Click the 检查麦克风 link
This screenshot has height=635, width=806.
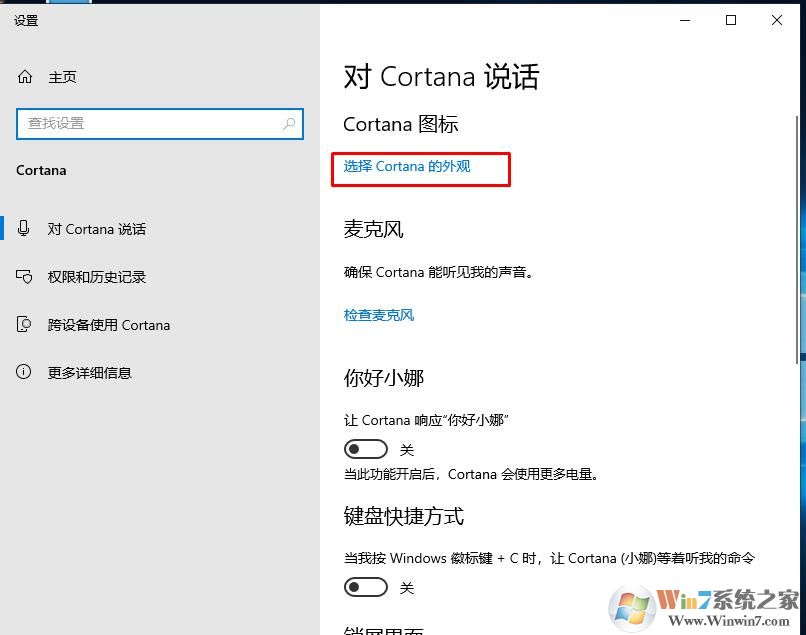379,315
